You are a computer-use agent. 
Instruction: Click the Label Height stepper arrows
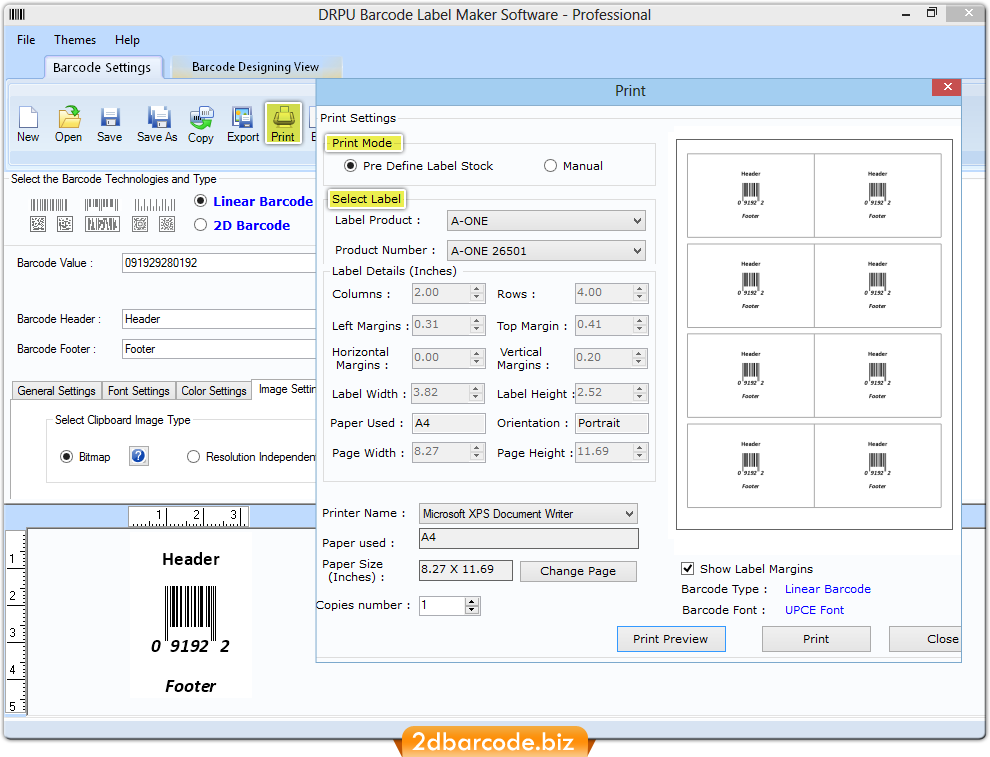(640, 393)
